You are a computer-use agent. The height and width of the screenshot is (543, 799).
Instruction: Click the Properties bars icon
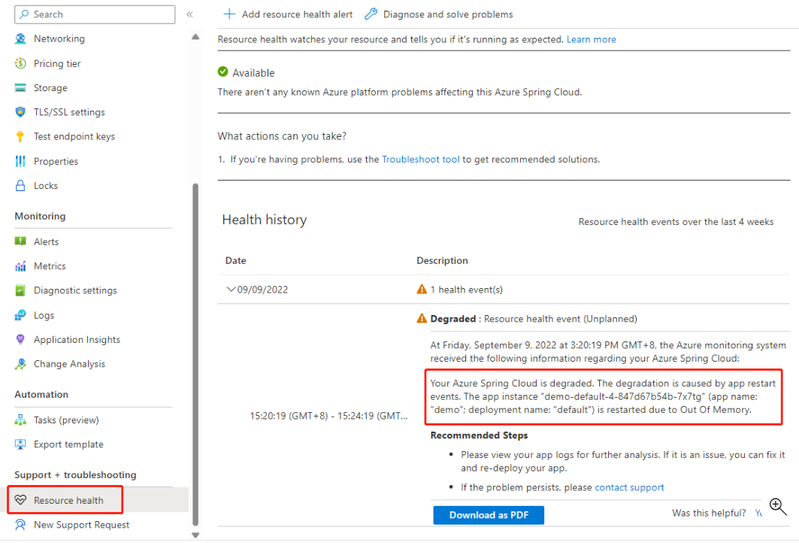click(x=20, y=161)
